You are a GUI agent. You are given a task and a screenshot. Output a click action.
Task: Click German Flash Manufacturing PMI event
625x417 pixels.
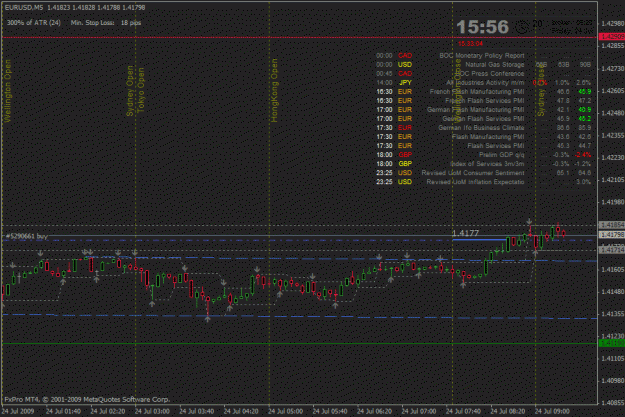(x=483, y=110)
